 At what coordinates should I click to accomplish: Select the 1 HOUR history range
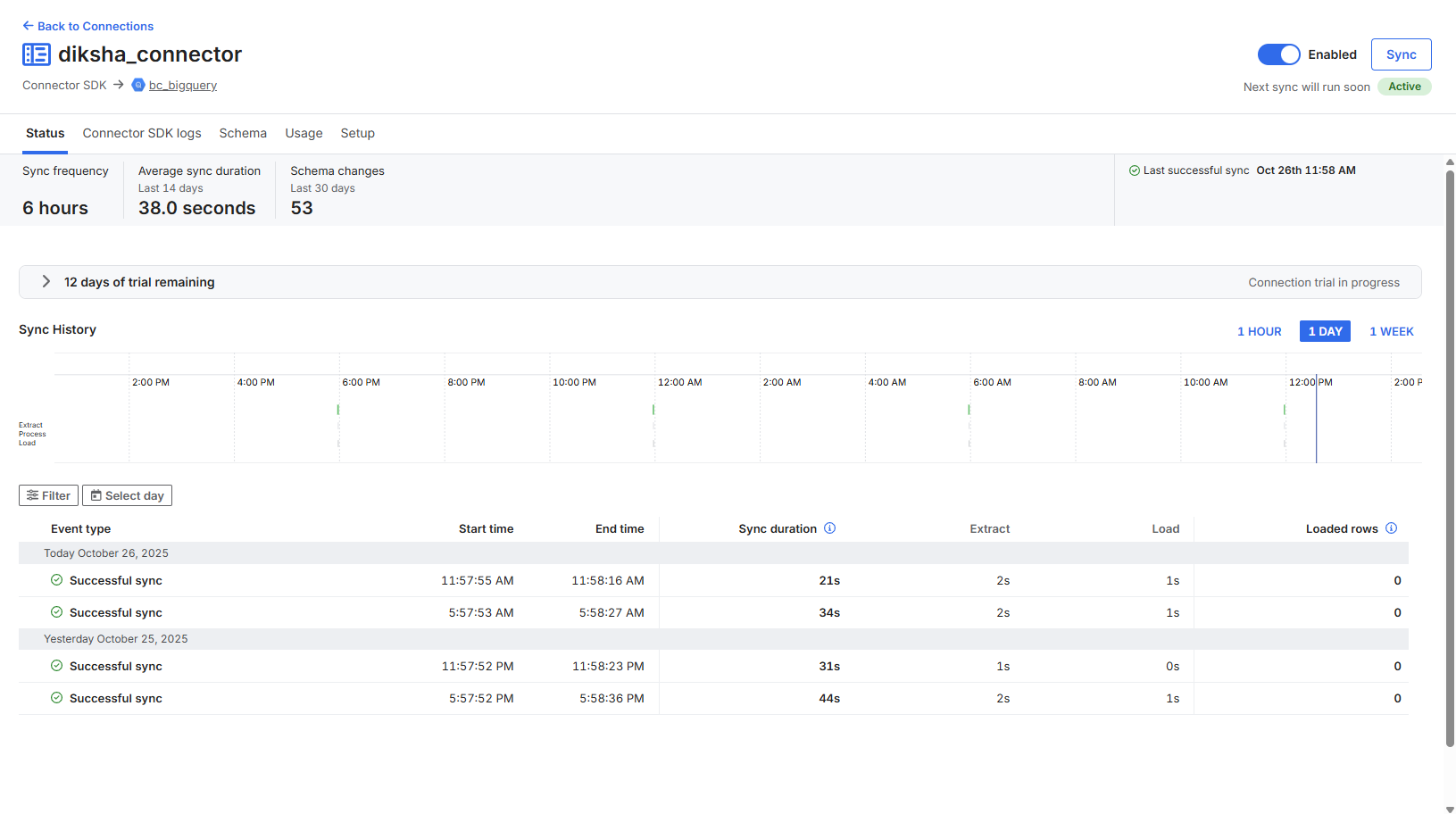pos(1259,331)
